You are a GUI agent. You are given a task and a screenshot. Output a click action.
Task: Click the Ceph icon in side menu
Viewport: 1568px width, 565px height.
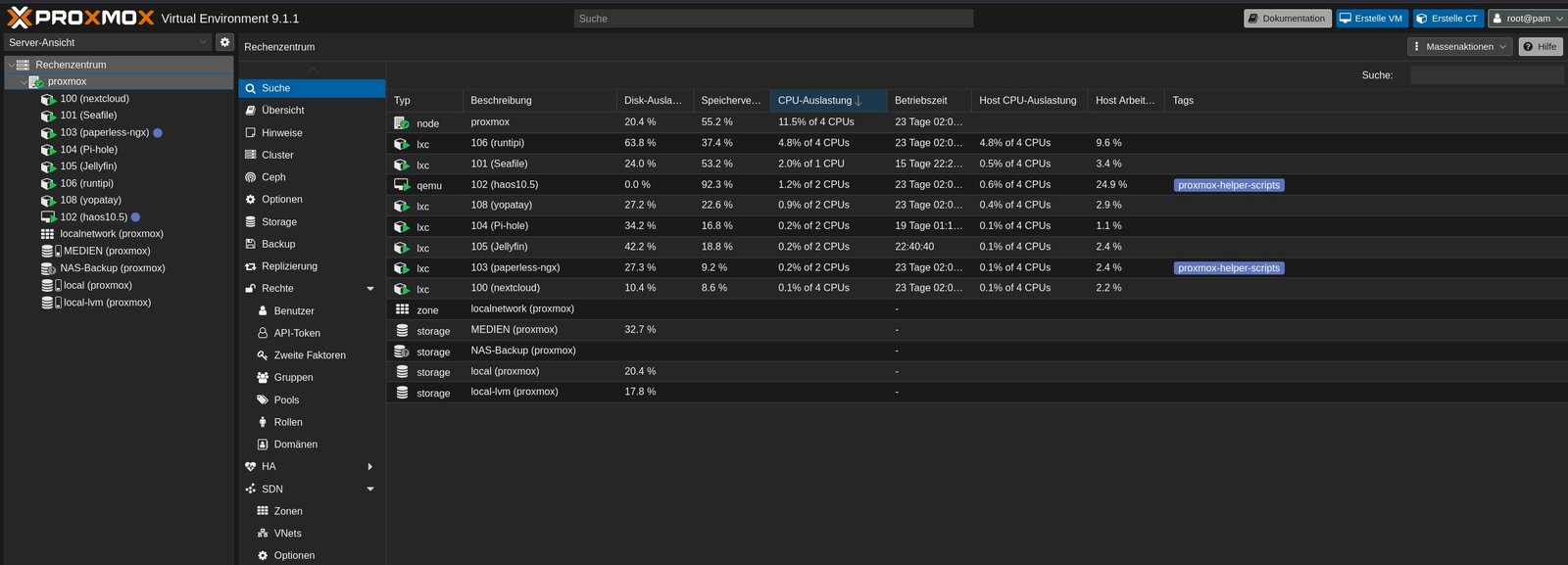pos(251,177)
